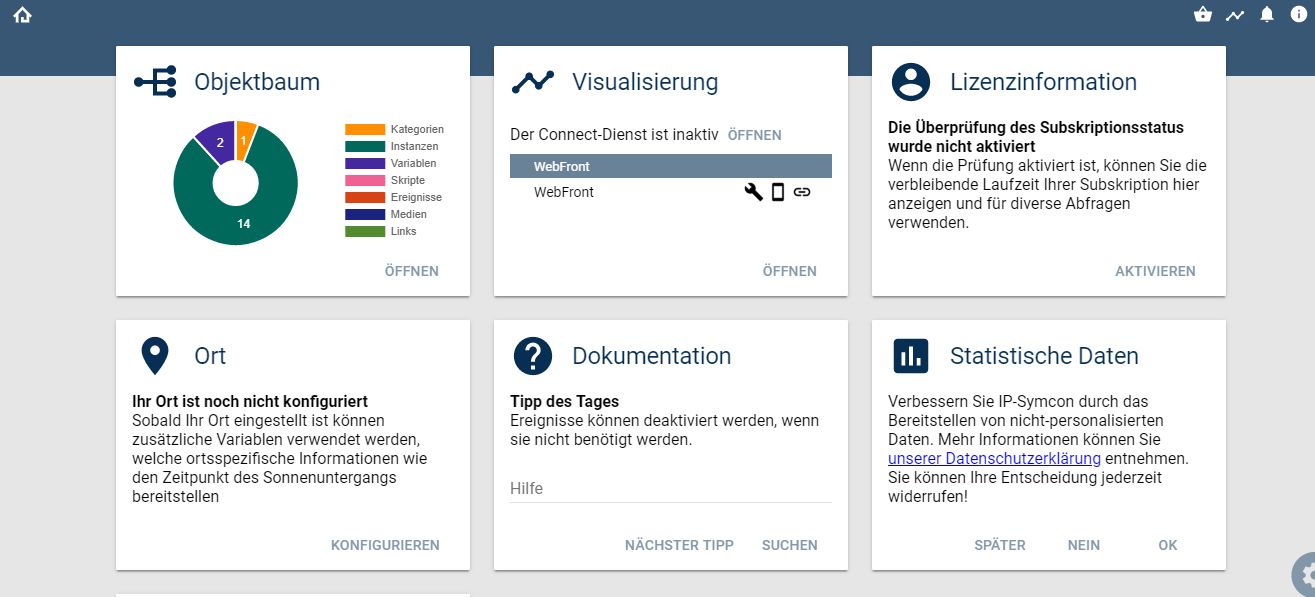Open the settings gear at bottom right
The width and height of the screenshot is (1315, 597).
pos(1306,575)
